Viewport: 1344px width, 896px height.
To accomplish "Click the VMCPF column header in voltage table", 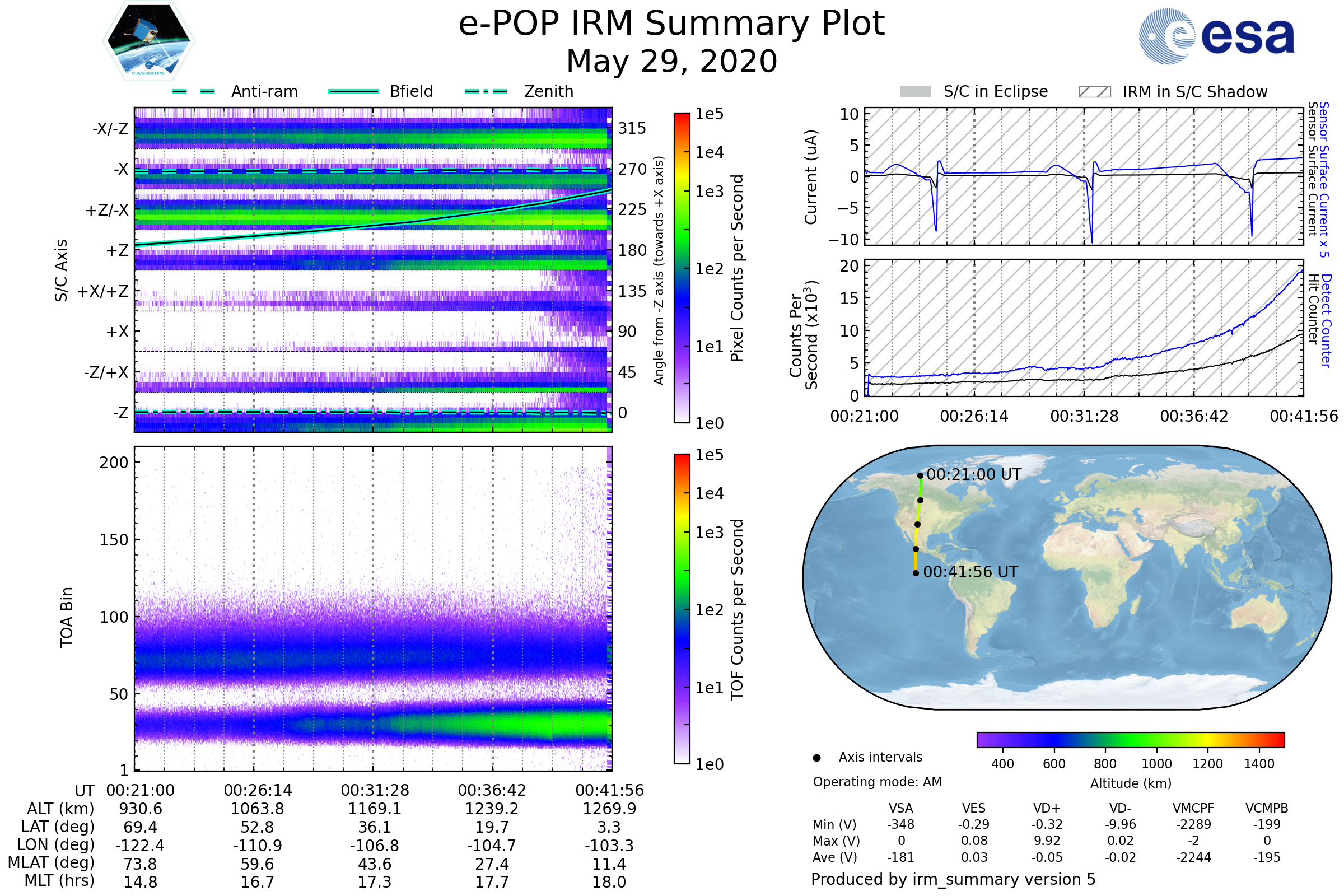I will coord(1193,808).
